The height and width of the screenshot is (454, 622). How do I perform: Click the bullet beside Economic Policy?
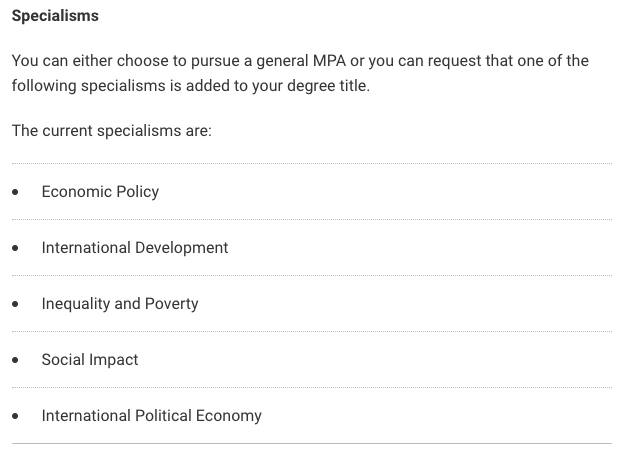pyautogui.click(x=15, y=192)
